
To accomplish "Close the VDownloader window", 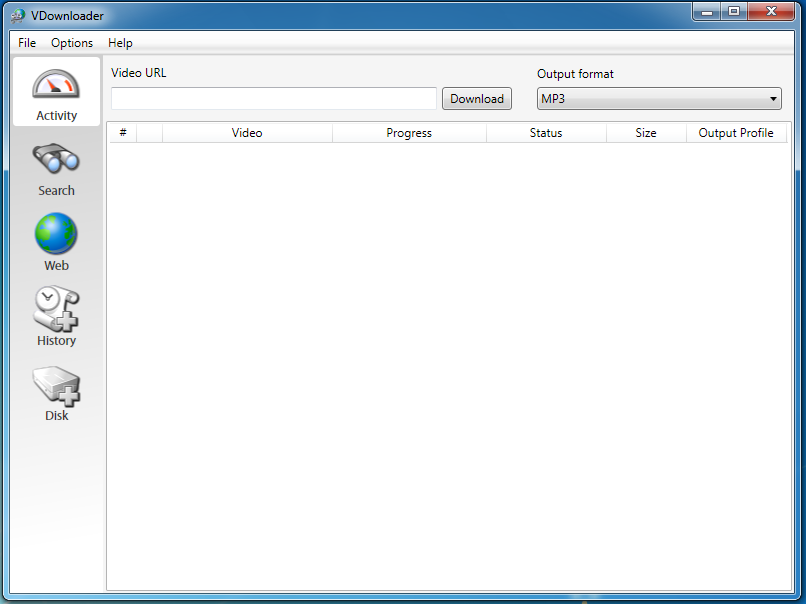I will 771,11.
